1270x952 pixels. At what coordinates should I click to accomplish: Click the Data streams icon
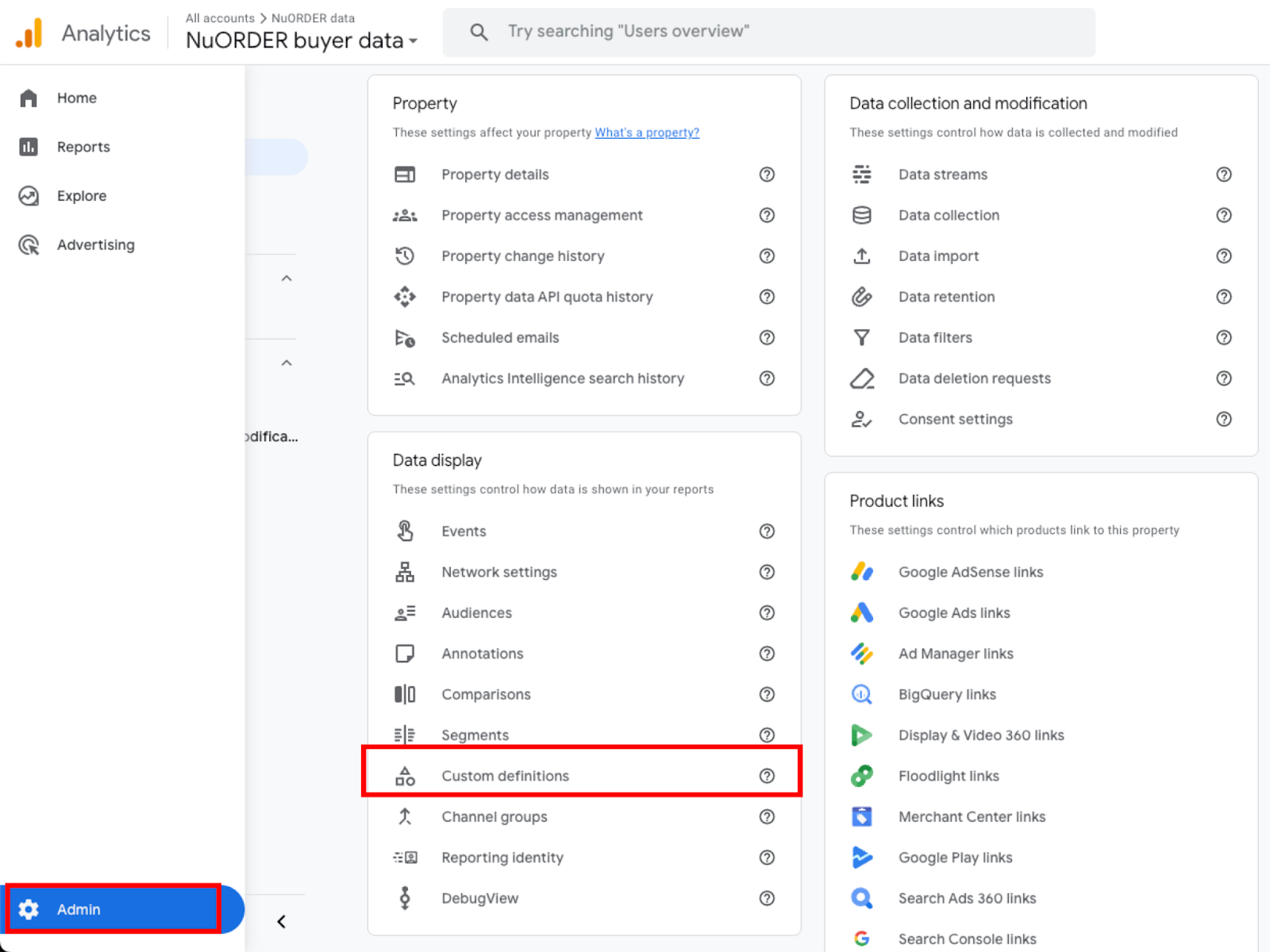pyautogui.click(x=862, y=175)
